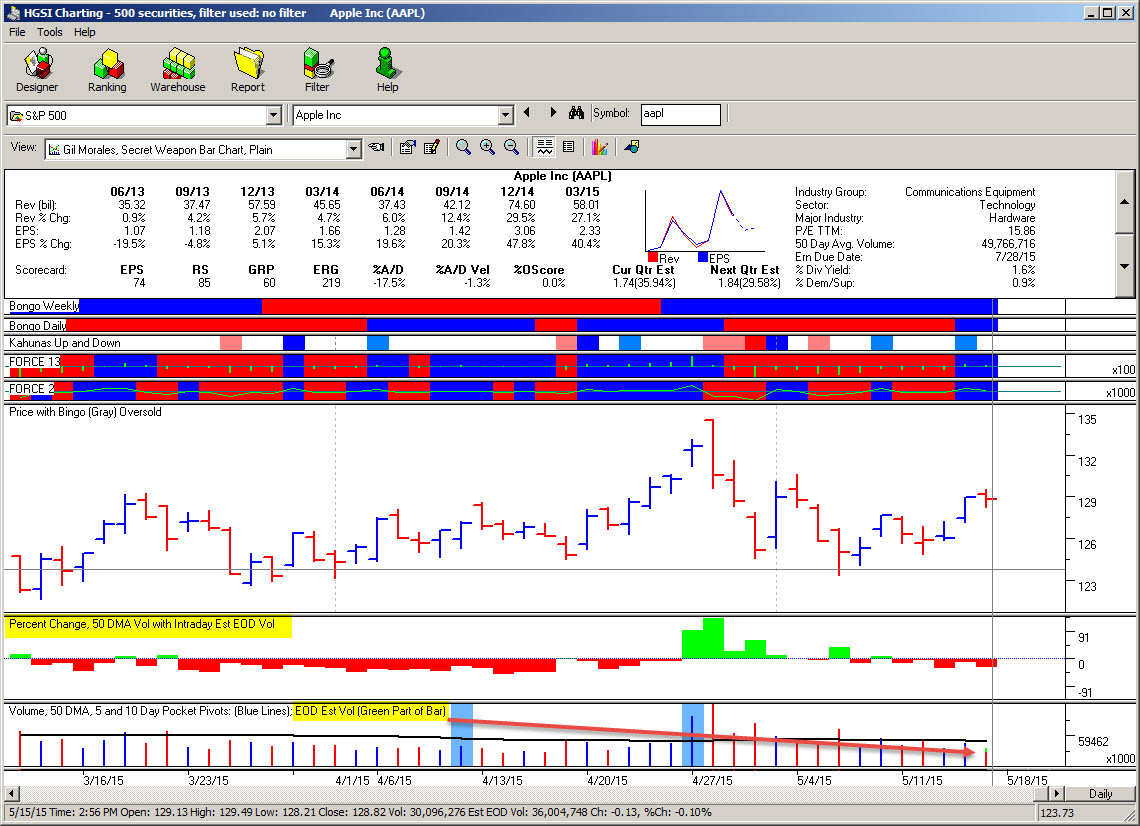Open the Ranking tool
The width and height of the screenshot is (1140, 826).
[107, 71]
